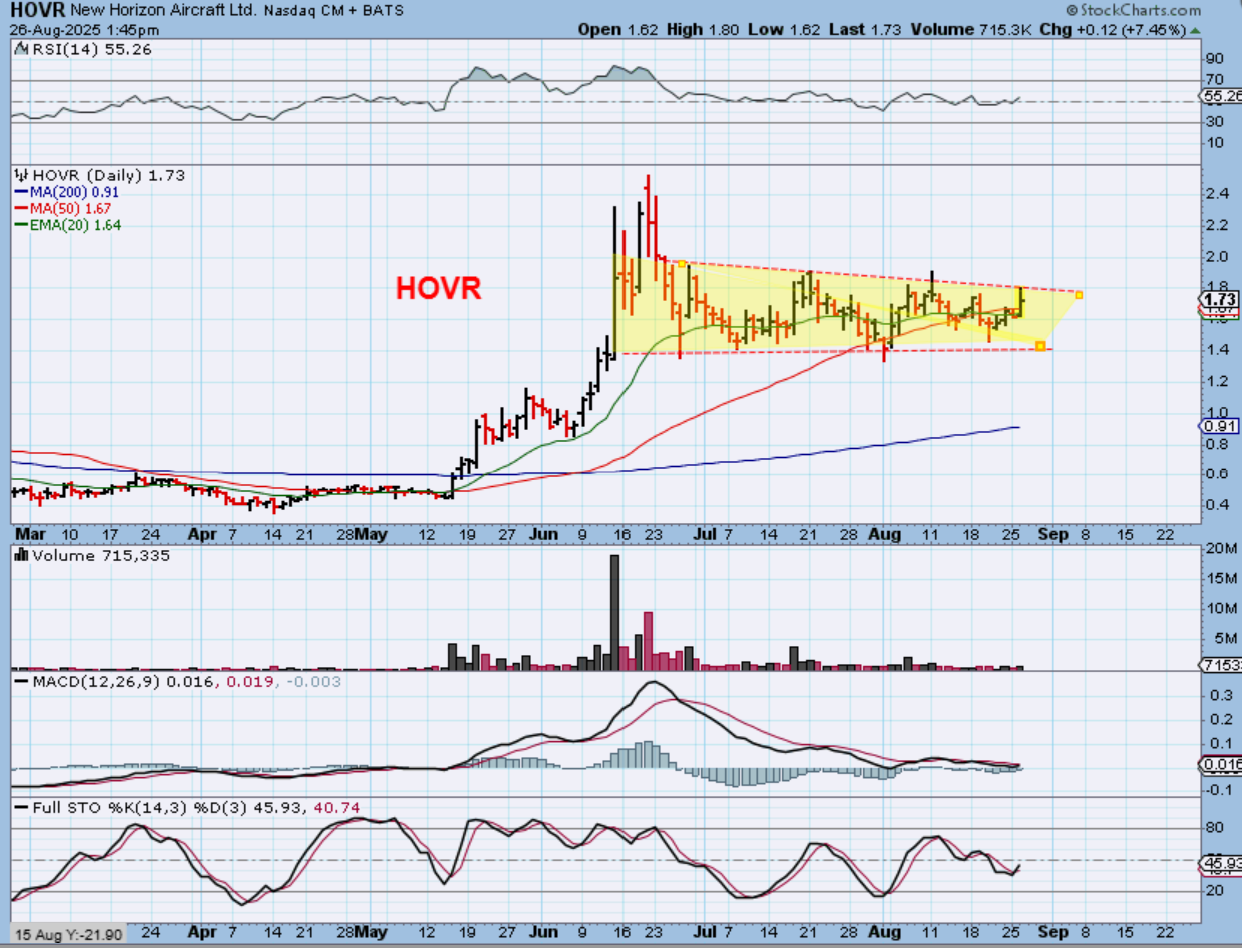Click the volume bars icon beside Volume 715,335
This screenshot has width=1242, height=948.
click(21, 555)
